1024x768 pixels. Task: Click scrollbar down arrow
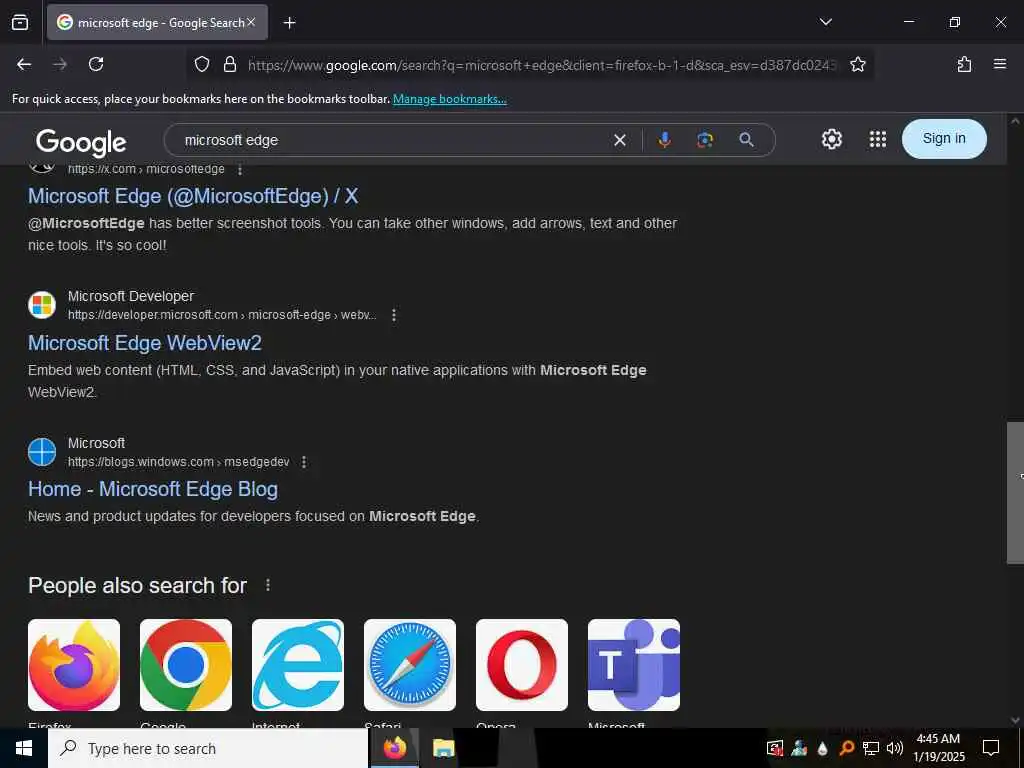[1015, 720]
